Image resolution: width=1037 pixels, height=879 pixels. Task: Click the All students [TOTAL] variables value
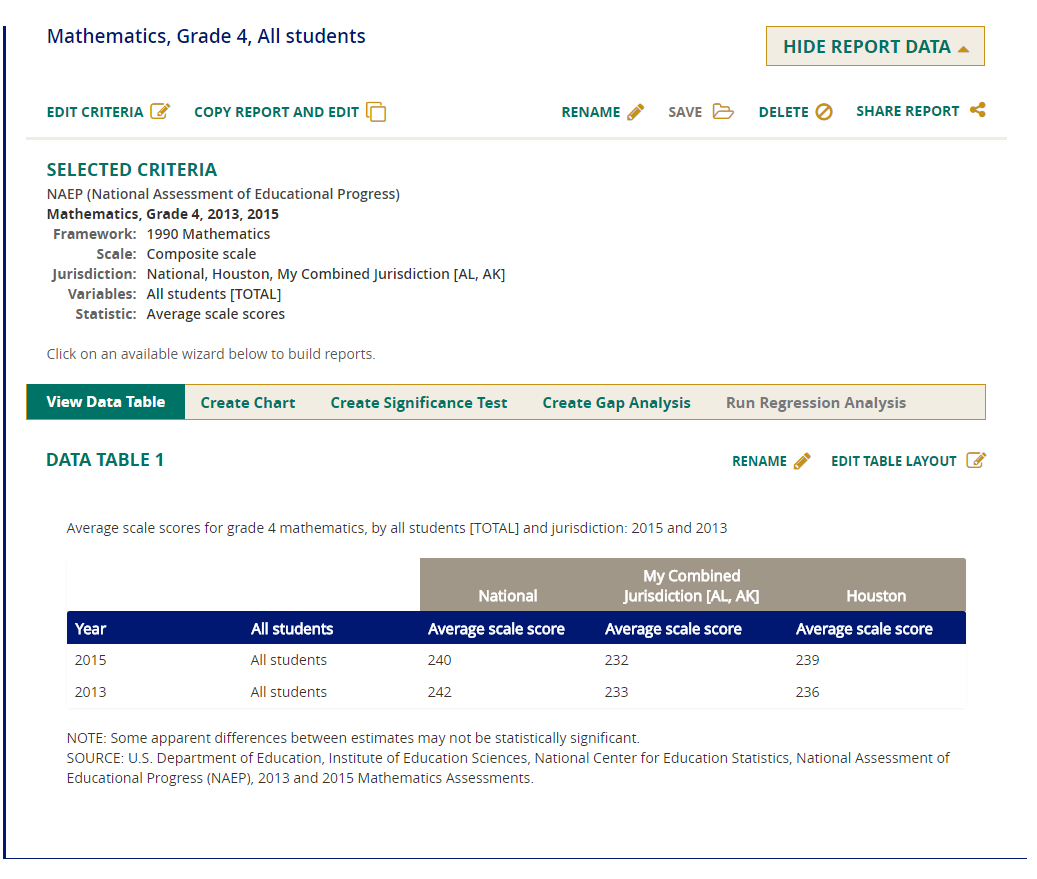coord(214,294)
